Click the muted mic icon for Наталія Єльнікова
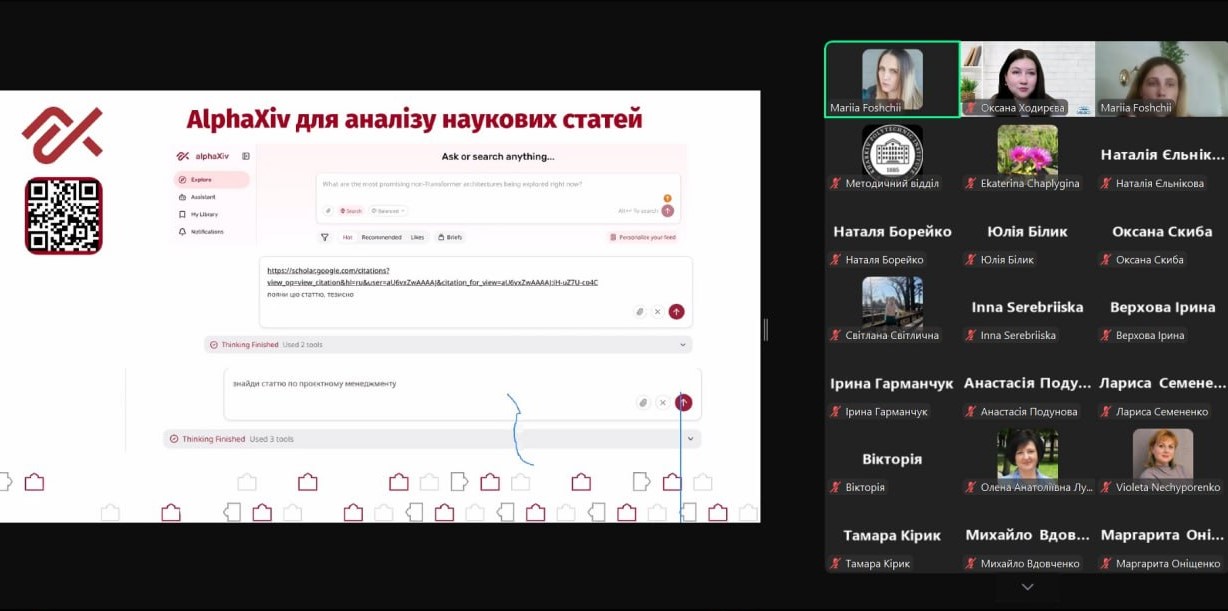This screenshot has width=1228, height=611. pos(1105,184)
